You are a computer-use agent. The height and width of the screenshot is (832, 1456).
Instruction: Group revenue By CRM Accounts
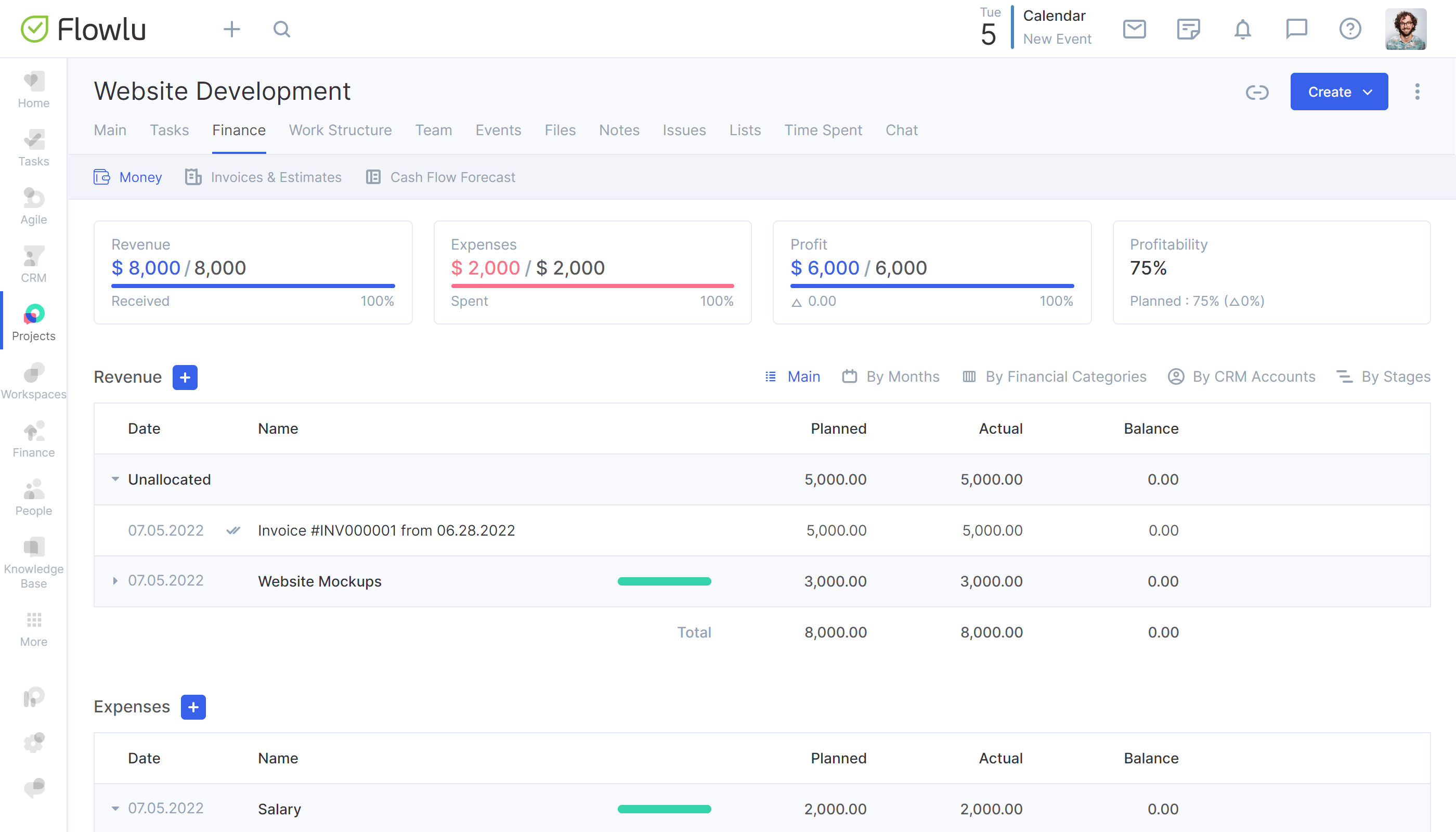coord(1242,376)
